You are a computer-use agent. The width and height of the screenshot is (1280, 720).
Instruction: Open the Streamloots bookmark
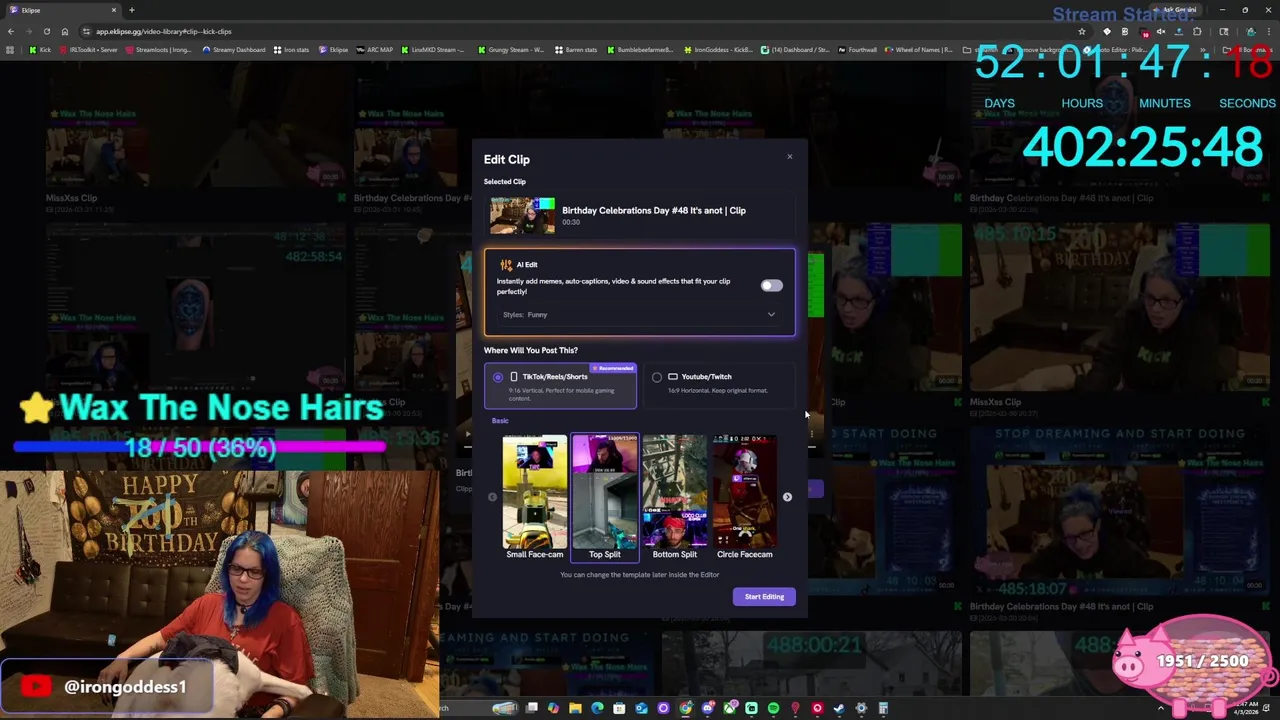[159, 50]
